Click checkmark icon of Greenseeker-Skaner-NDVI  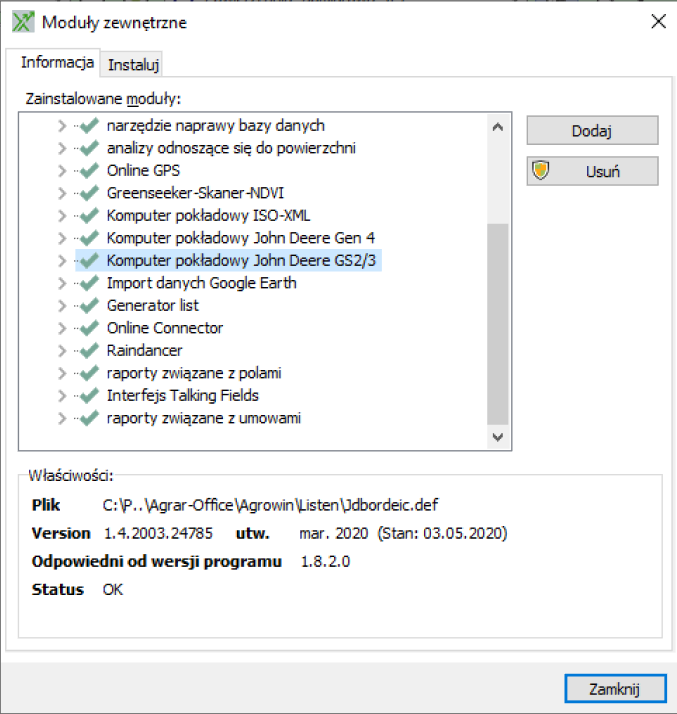(90, 193)
